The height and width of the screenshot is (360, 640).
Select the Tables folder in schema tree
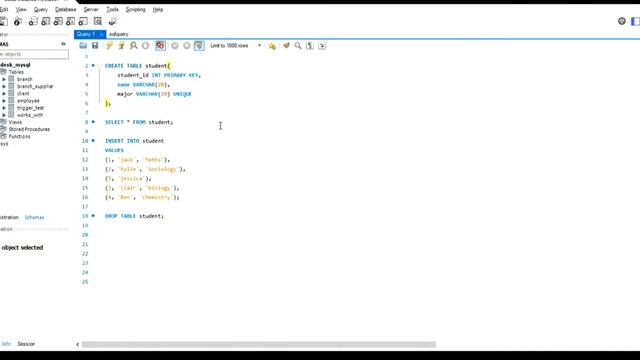click(16, 72)
